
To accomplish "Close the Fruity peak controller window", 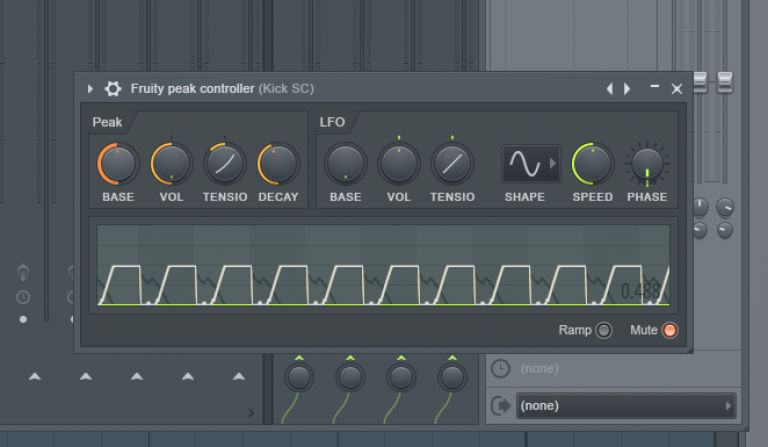I will click(x=677, y=89).
